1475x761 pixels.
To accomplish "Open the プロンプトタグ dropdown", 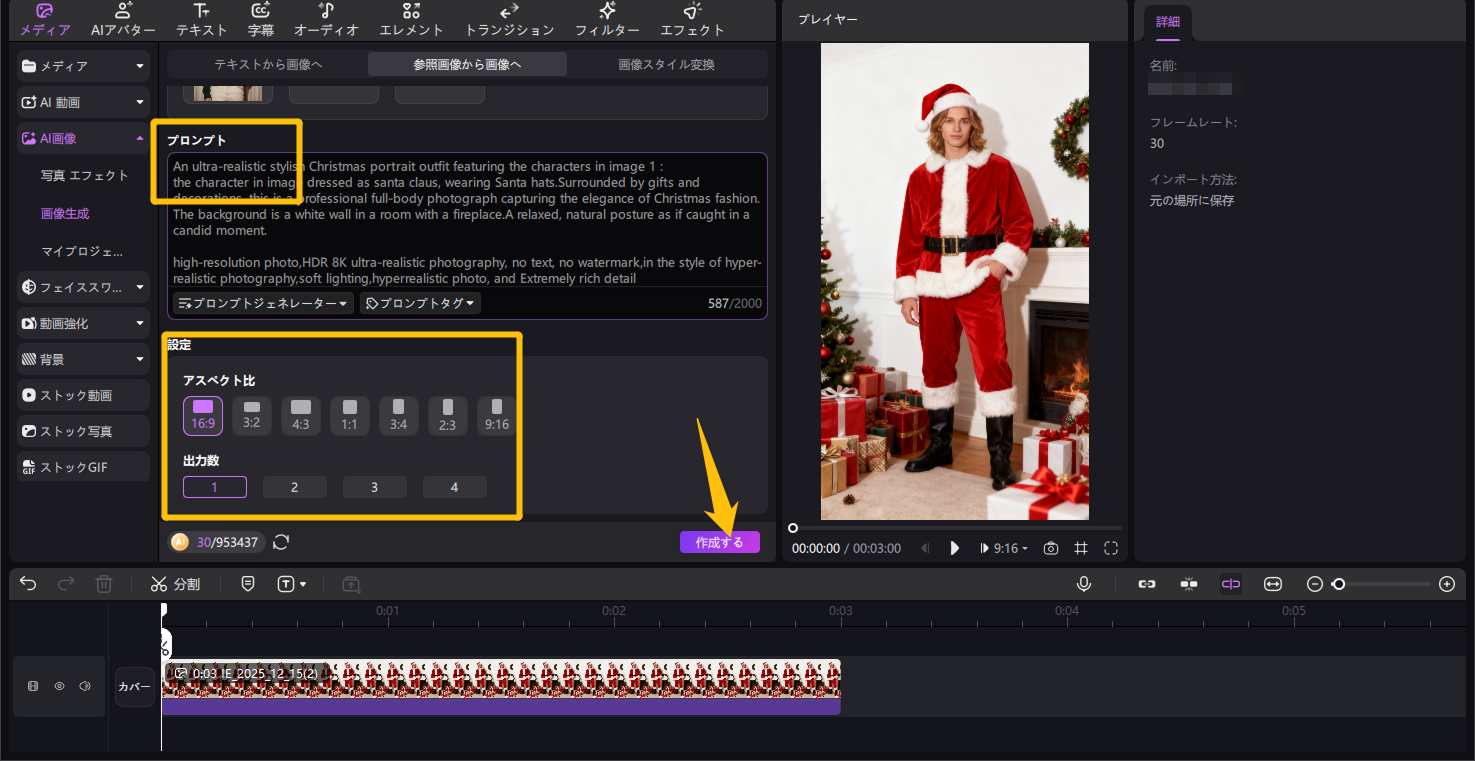I will [x=420, y=303].
